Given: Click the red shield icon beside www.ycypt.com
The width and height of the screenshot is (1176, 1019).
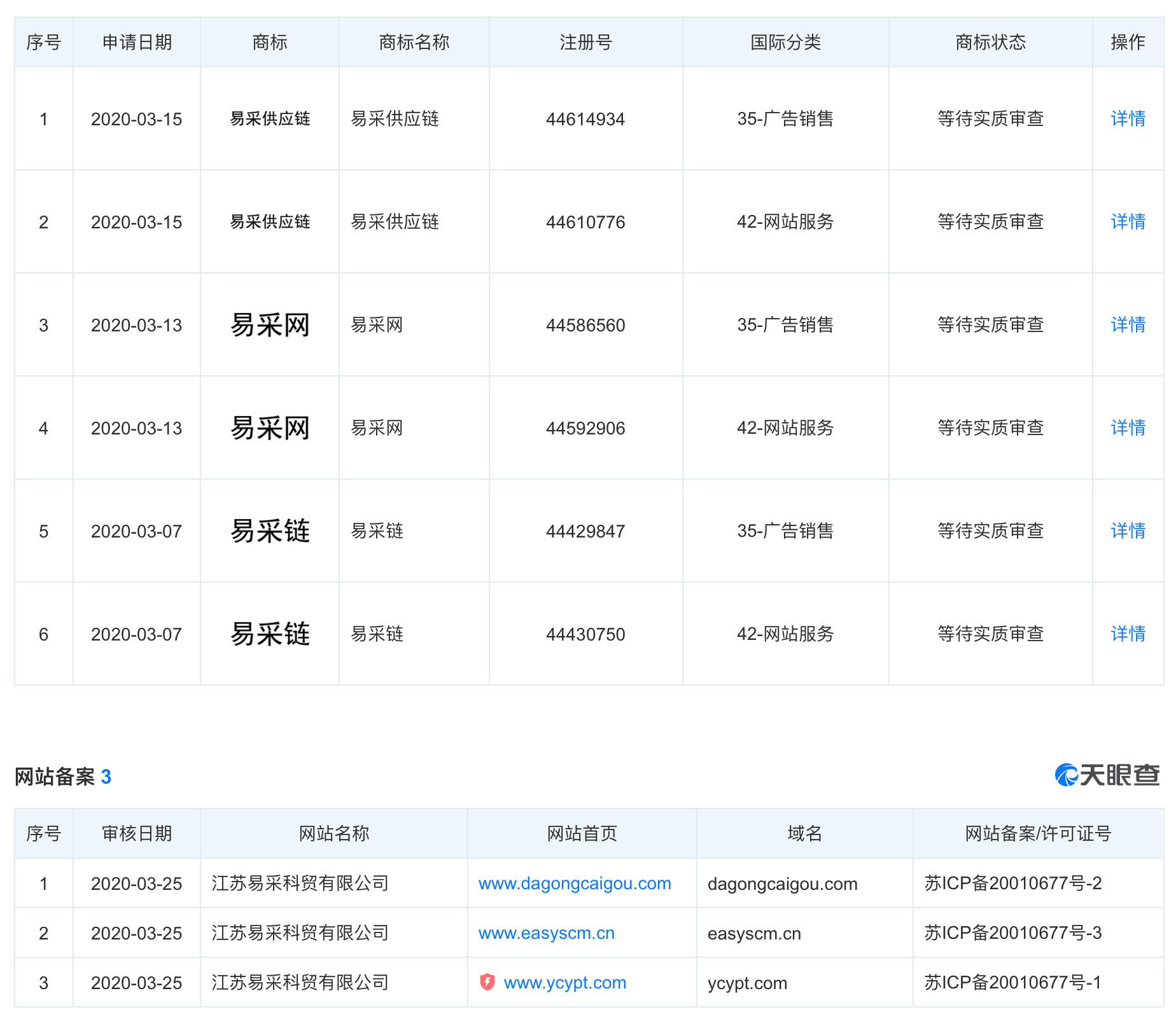Looking at the screenshot, I should (x=487, y=982).
